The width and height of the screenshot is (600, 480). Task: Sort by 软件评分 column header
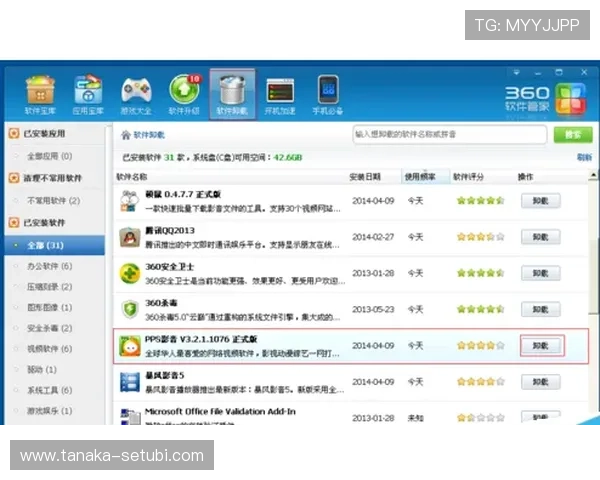point(468,177)
